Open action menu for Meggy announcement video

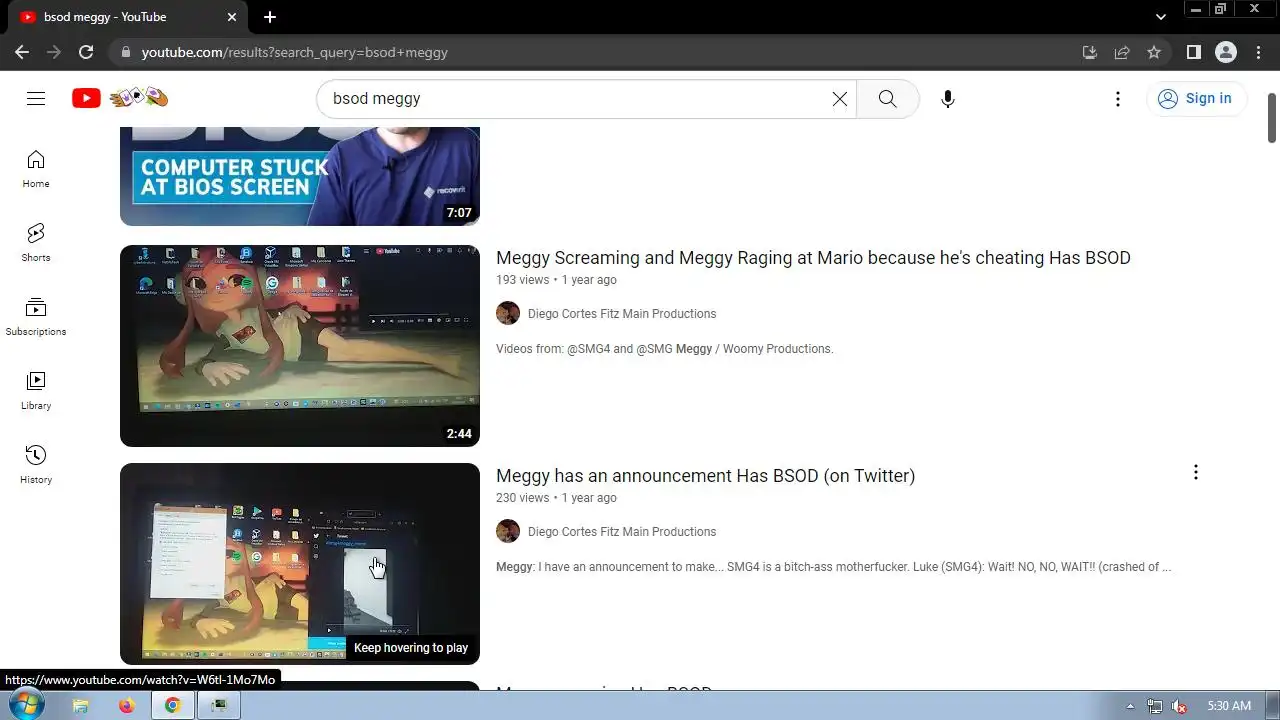coord(1195,472)
